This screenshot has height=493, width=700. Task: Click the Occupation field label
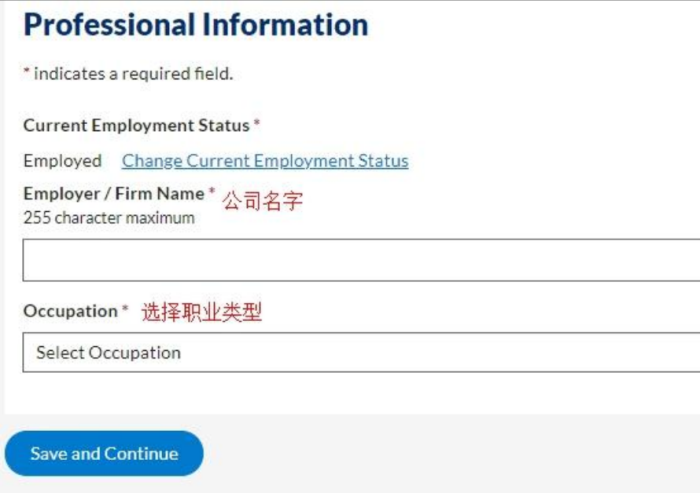click(70, 311)
